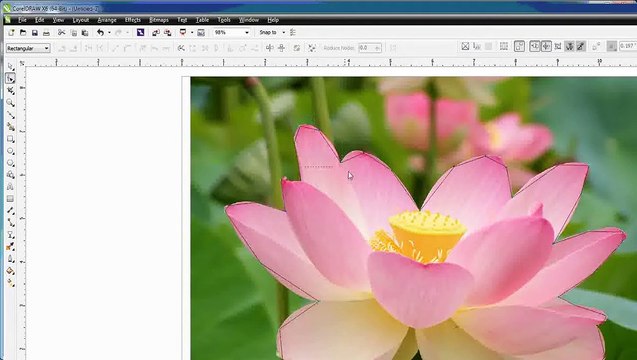637x360 pixels.
Task: Select the Table tool
Action: pyautogui.click(x=11, y=199)
